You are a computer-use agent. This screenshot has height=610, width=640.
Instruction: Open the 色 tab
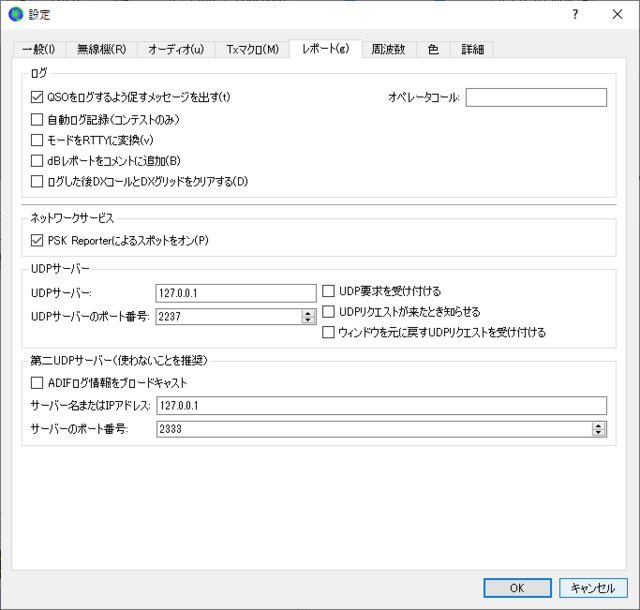tap(433, 49)
